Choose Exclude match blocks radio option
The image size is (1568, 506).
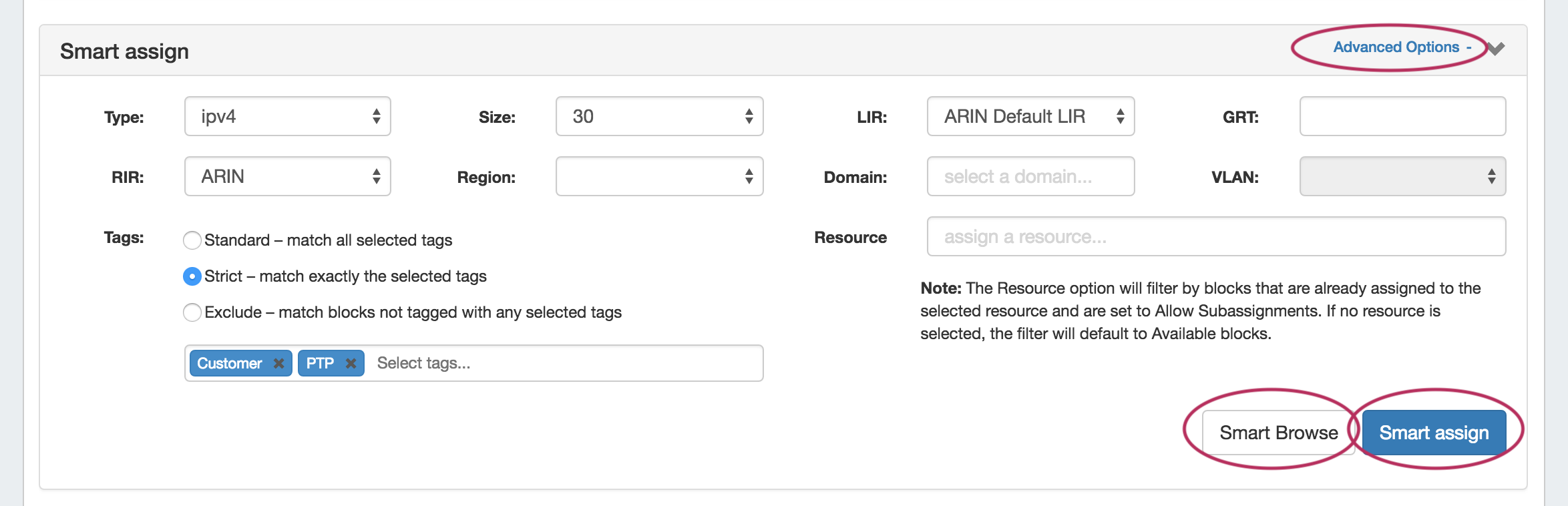192,312
